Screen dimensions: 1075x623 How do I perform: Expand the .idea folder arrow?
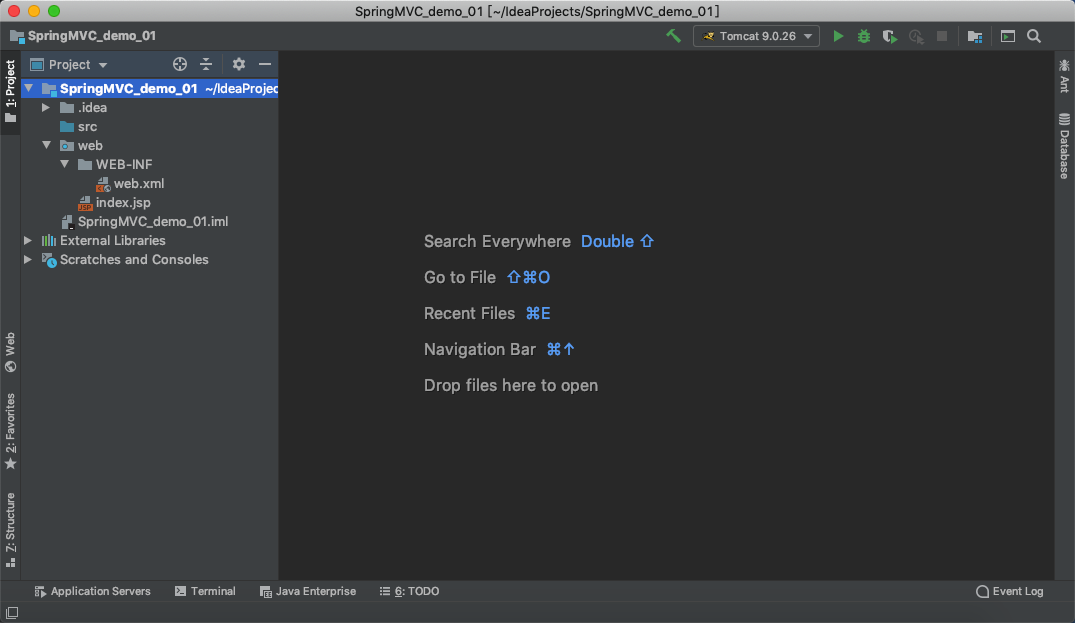coord(46,108)
